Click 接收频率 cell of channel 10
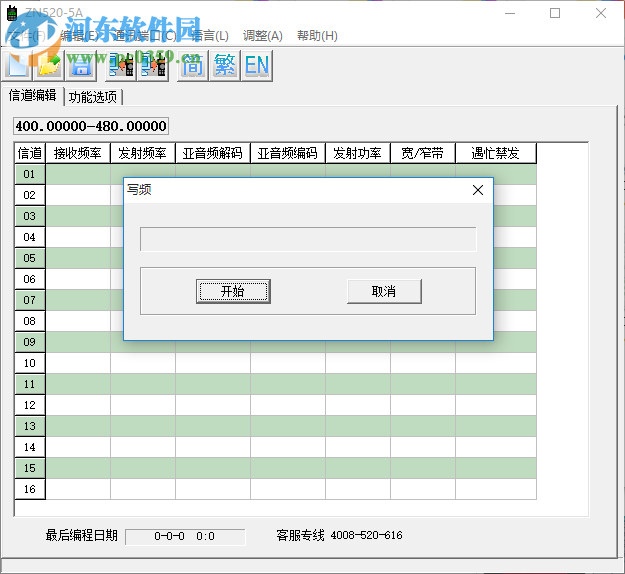The width and height of the screenshot is (625, 574). pyautogui.click(x=78, y=363)
